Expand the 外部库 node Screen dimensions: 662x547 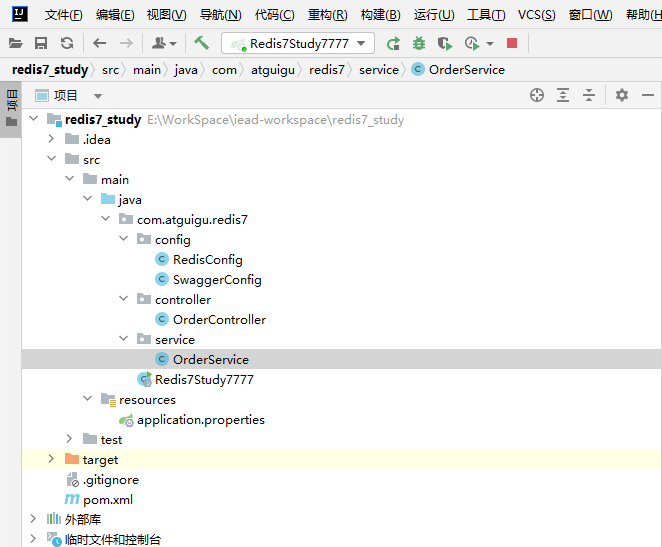click(x=33, y=519)
